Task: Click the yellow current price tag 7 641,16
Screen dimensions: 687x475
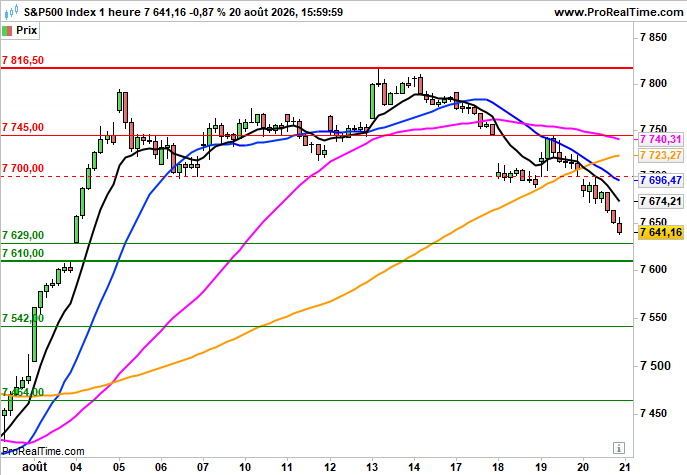Action: pos(661,232)
